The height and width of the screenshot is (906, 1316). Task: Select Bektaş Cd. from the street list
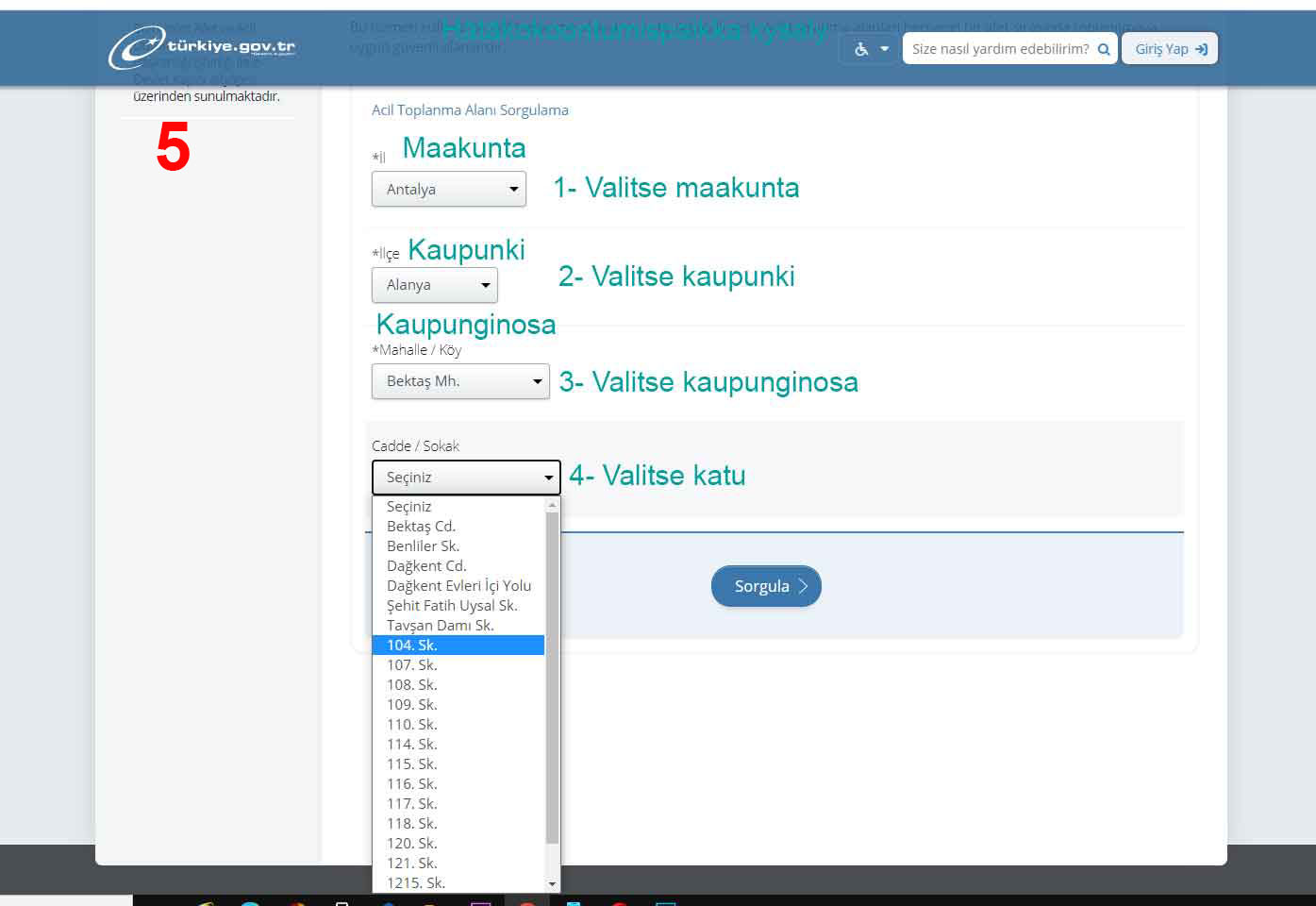421,527
